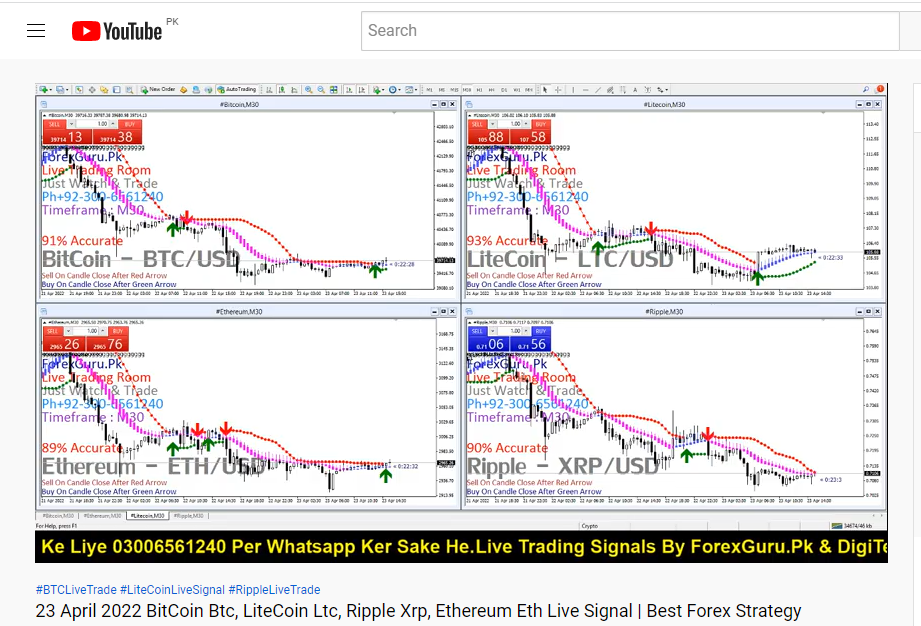
Task: Click the New Chart toolbar icon
Action: [43, 90]
